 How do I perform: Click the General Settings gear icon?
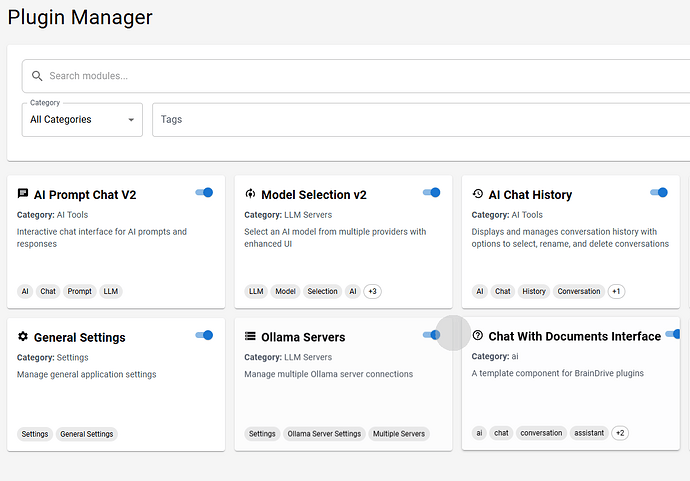coord(23,337)
